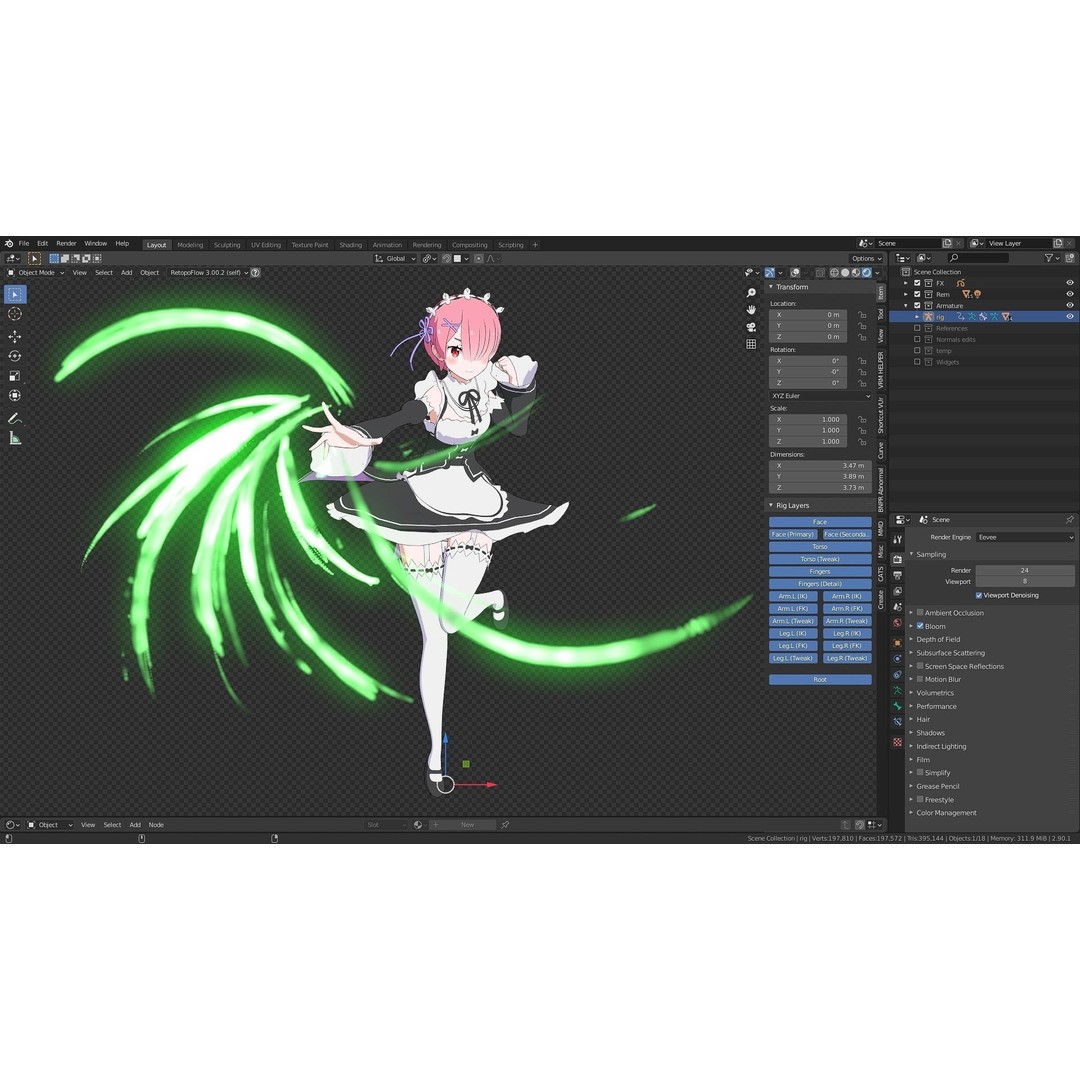Pick the Transform tool

click(14, 395)
